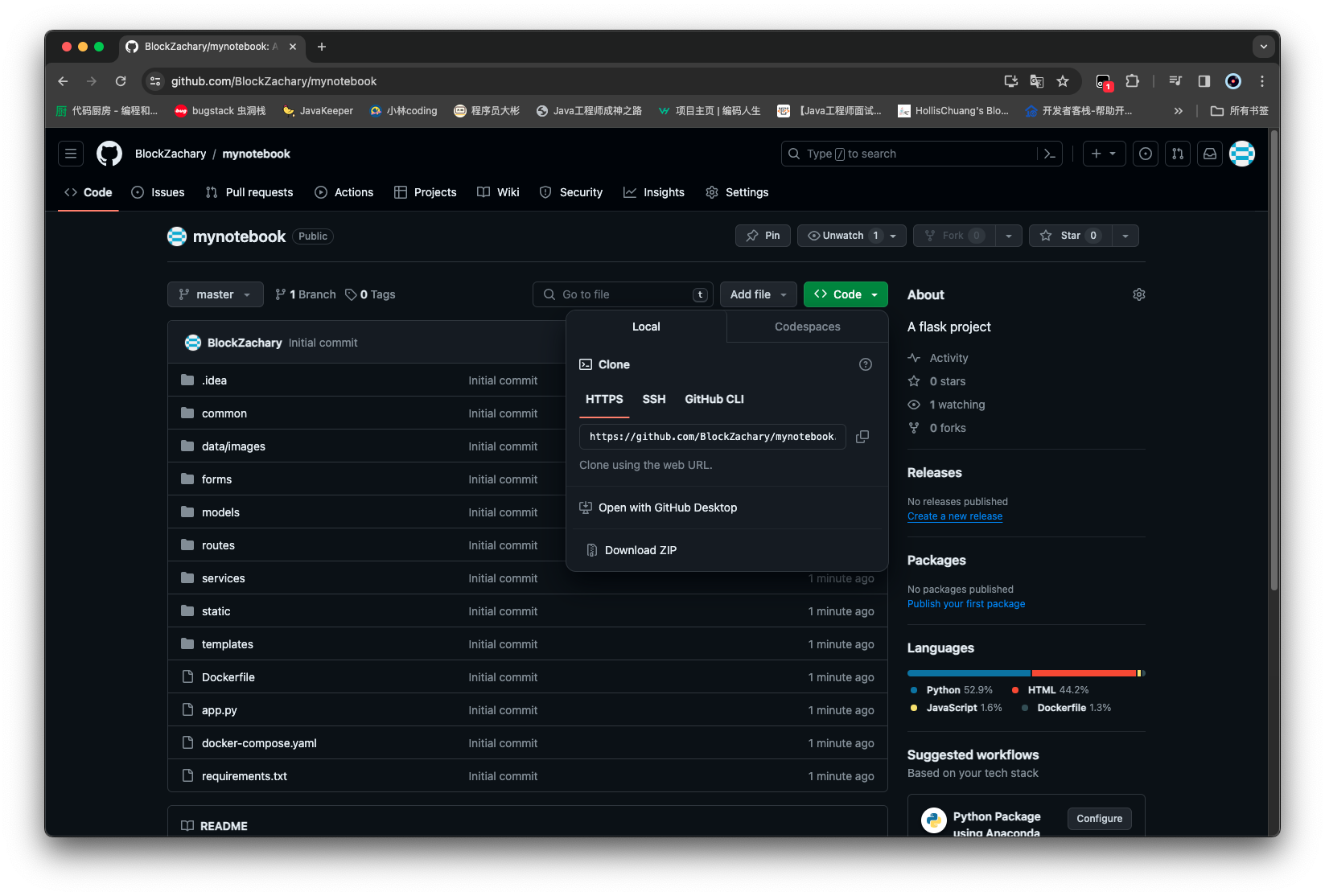
Task: Open the Pull requests tab
Action: tap(249, 192)
